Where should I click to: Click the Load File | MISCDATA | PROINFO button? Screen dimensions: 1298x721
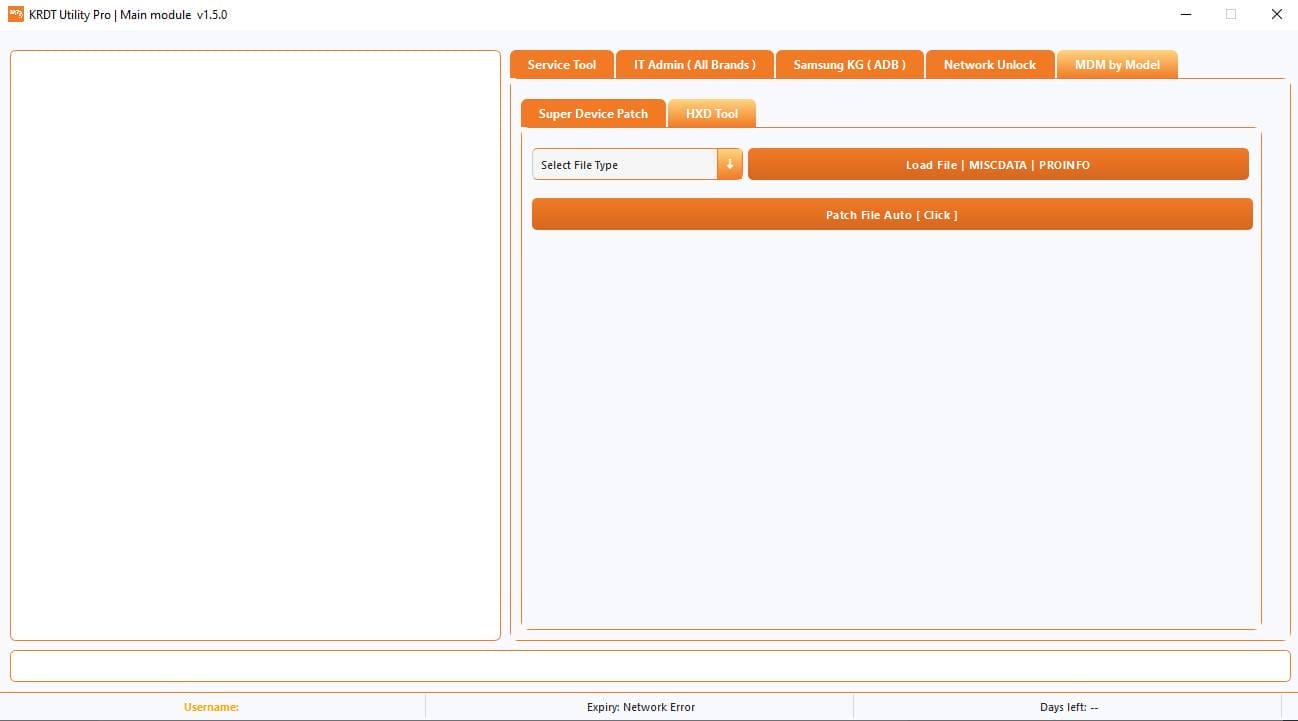997,164
